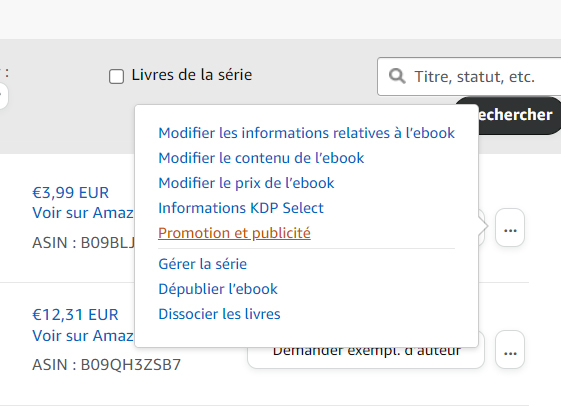
Task: Click the magnifying glass search icon
Action: tap(397, 76)
